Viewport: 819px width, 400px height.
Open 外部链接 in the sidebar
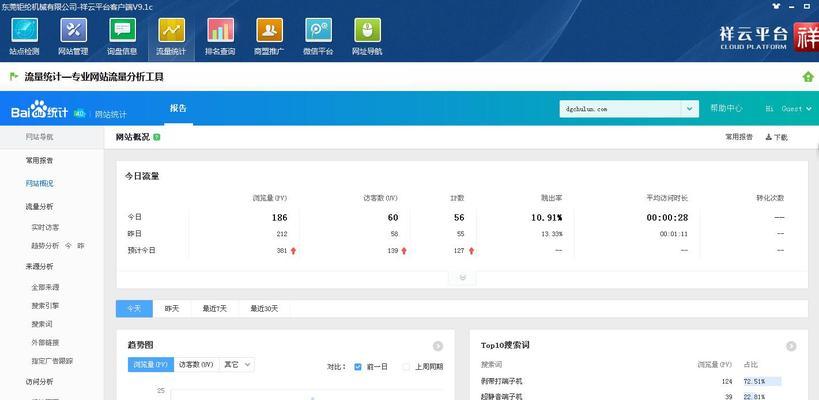tap(45, 343)
